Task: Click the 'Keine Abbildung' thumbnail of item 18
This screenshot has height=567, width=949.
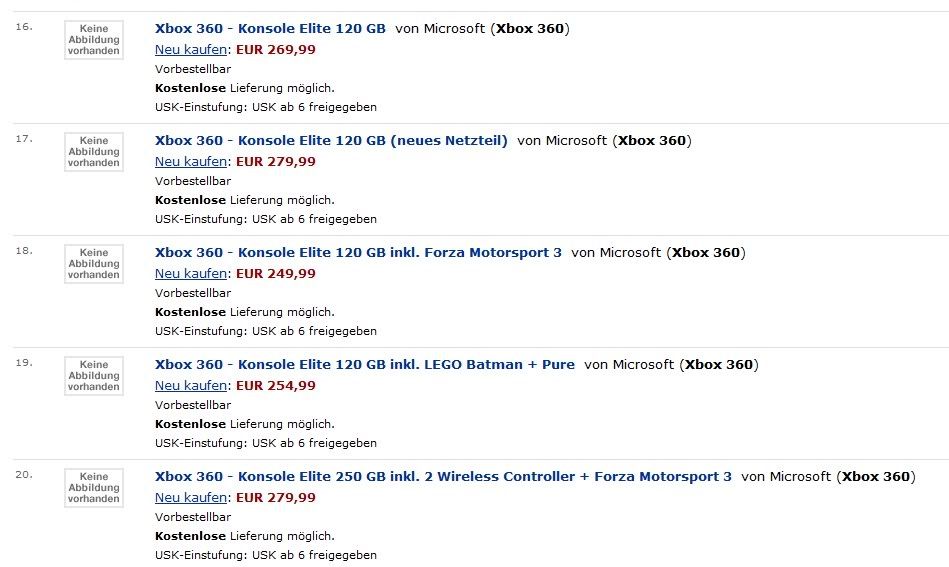Action: (94, 264)
